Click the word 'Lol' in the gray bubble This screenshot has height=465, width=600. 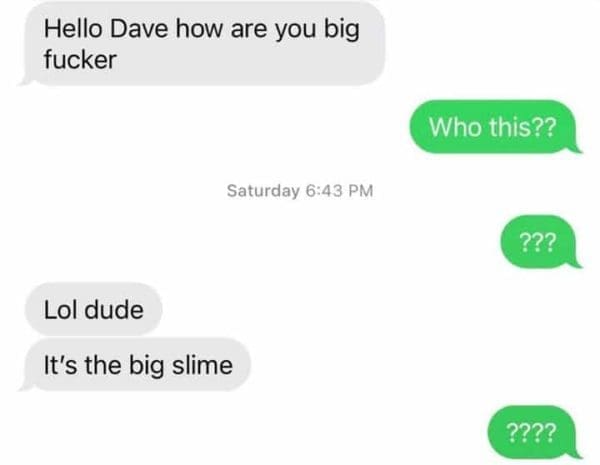click(61, 309)
